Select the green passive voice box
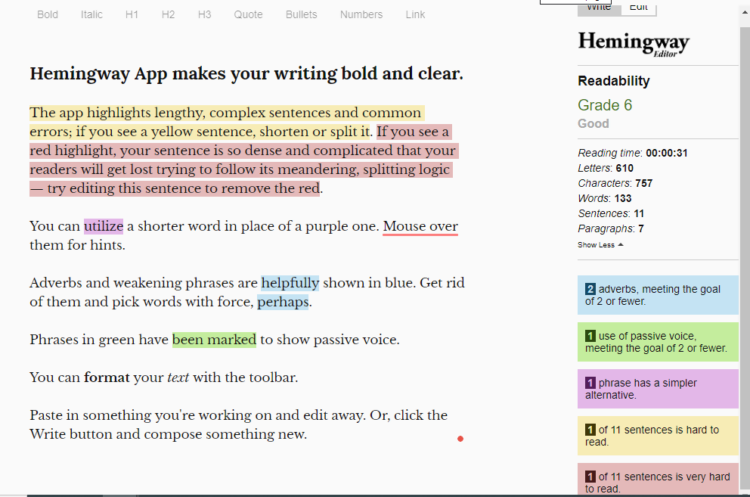Image resolution: width=750 pixels, height=497 pixels. [656, 342]
